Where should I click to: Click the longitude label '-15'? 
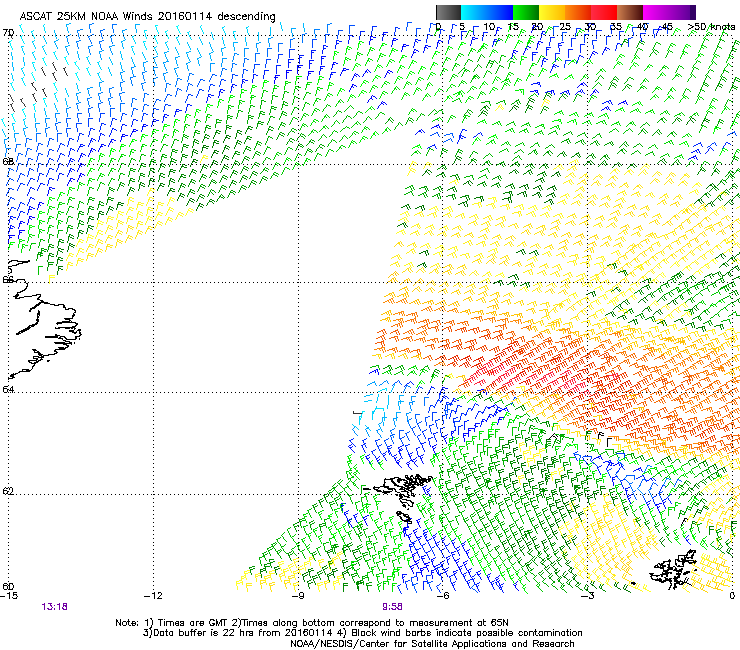click(x=9, y=596)
